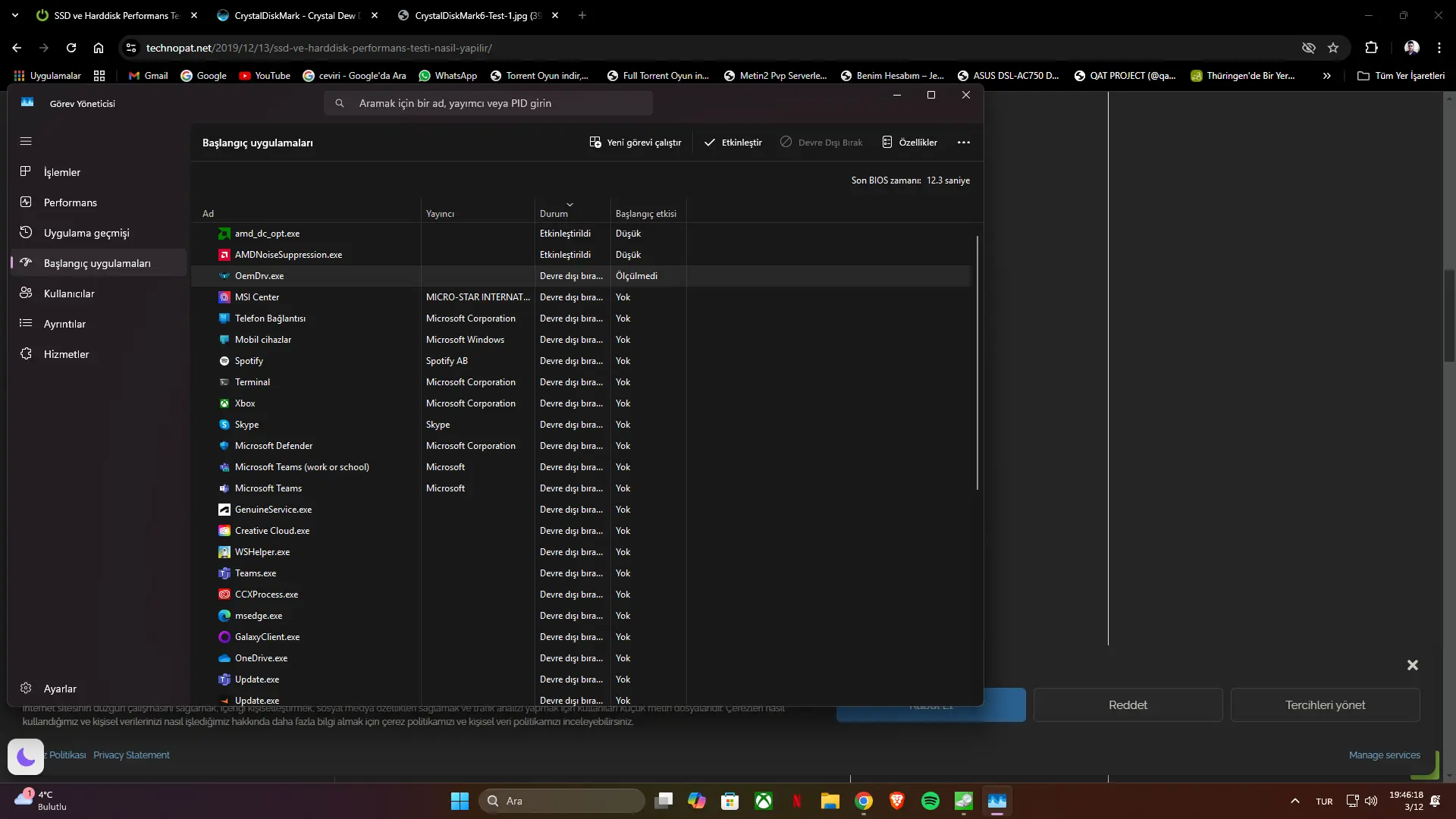Switch to the CrystalDiskMark browser tab
The image size is (1456, 819).
click(294, 15)
